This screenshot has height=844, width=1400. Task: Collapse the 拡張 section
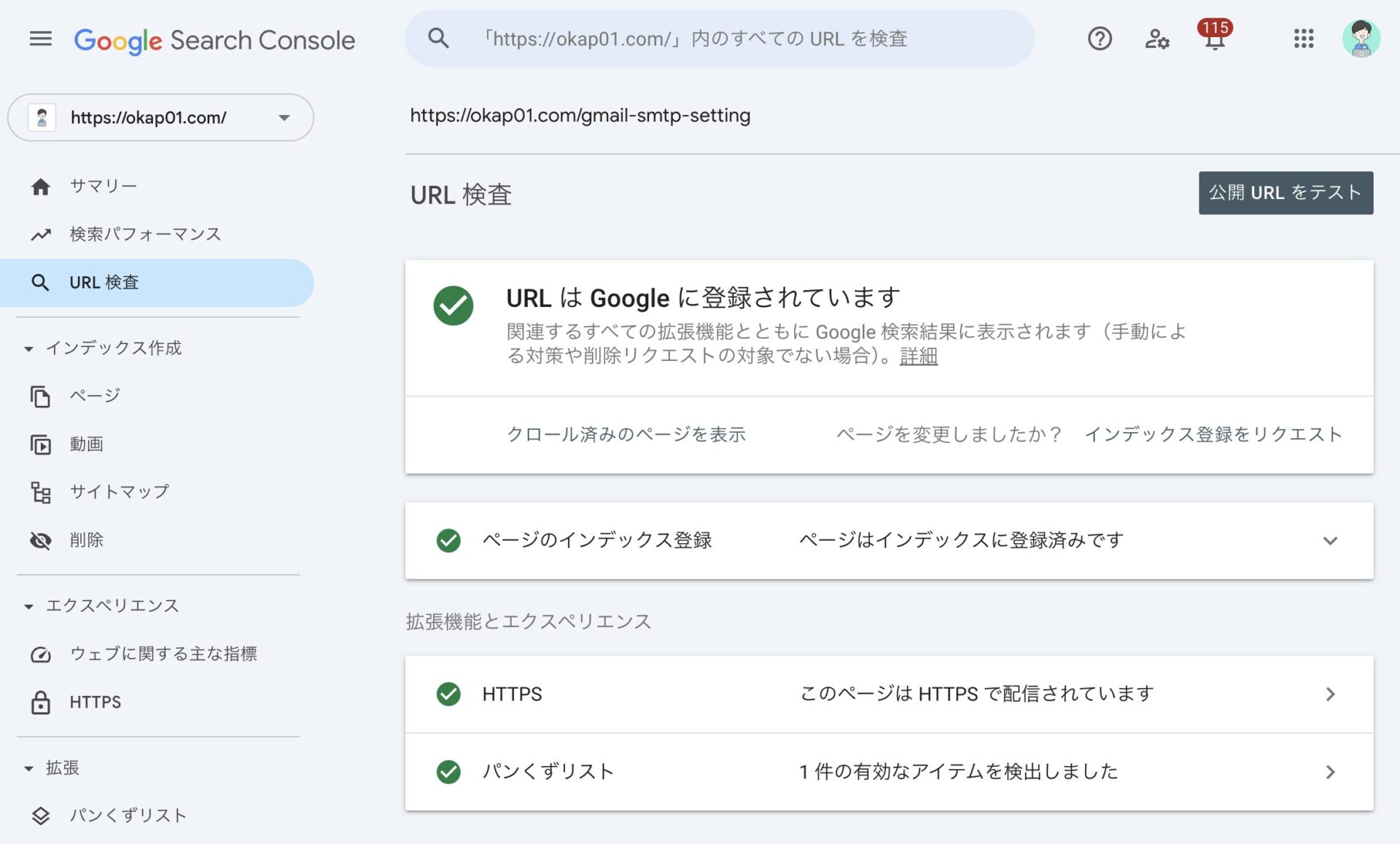point(28,769)
